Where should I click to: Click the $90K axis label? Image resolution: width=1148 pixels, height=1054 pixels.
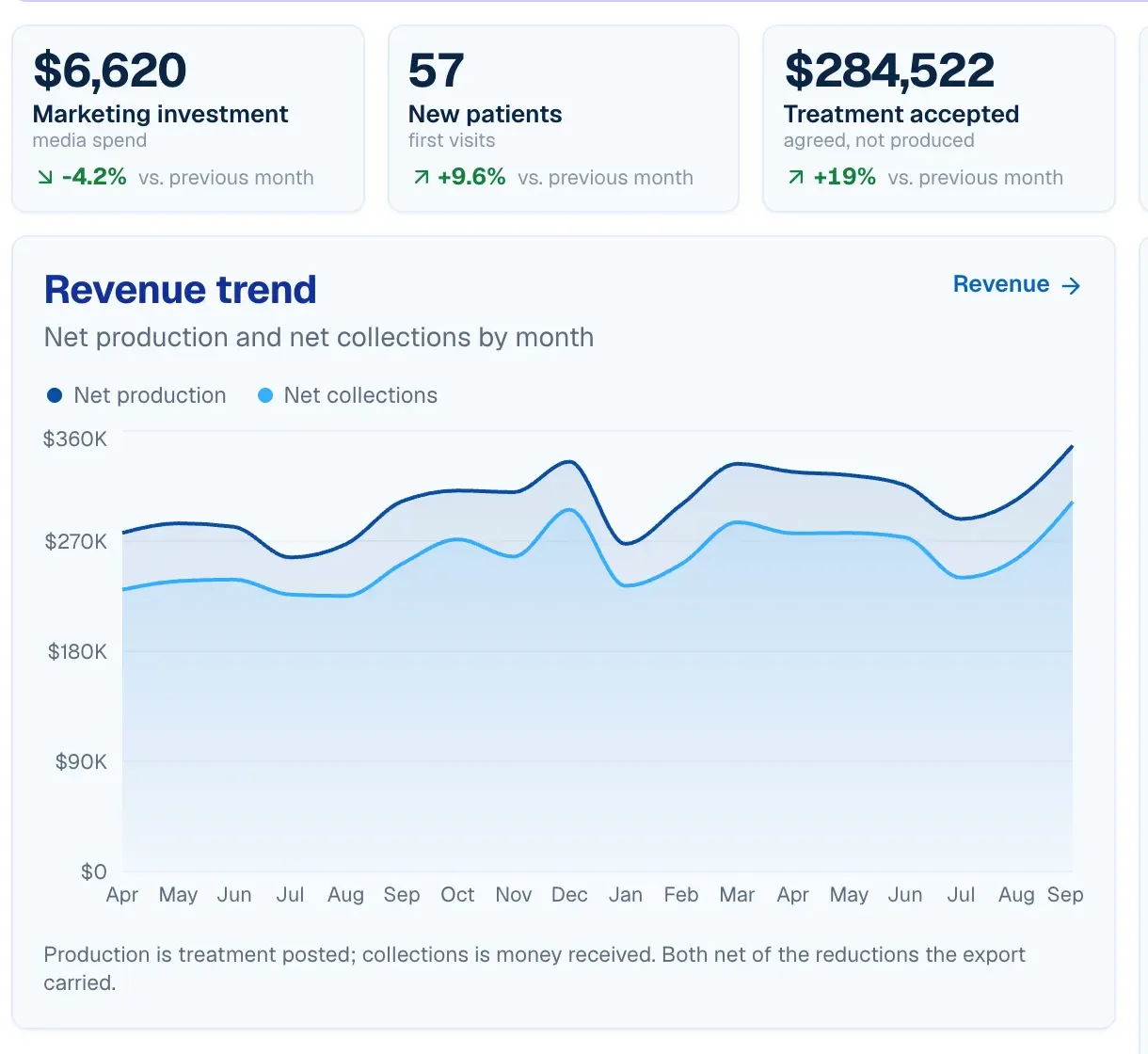click(81, 761)
